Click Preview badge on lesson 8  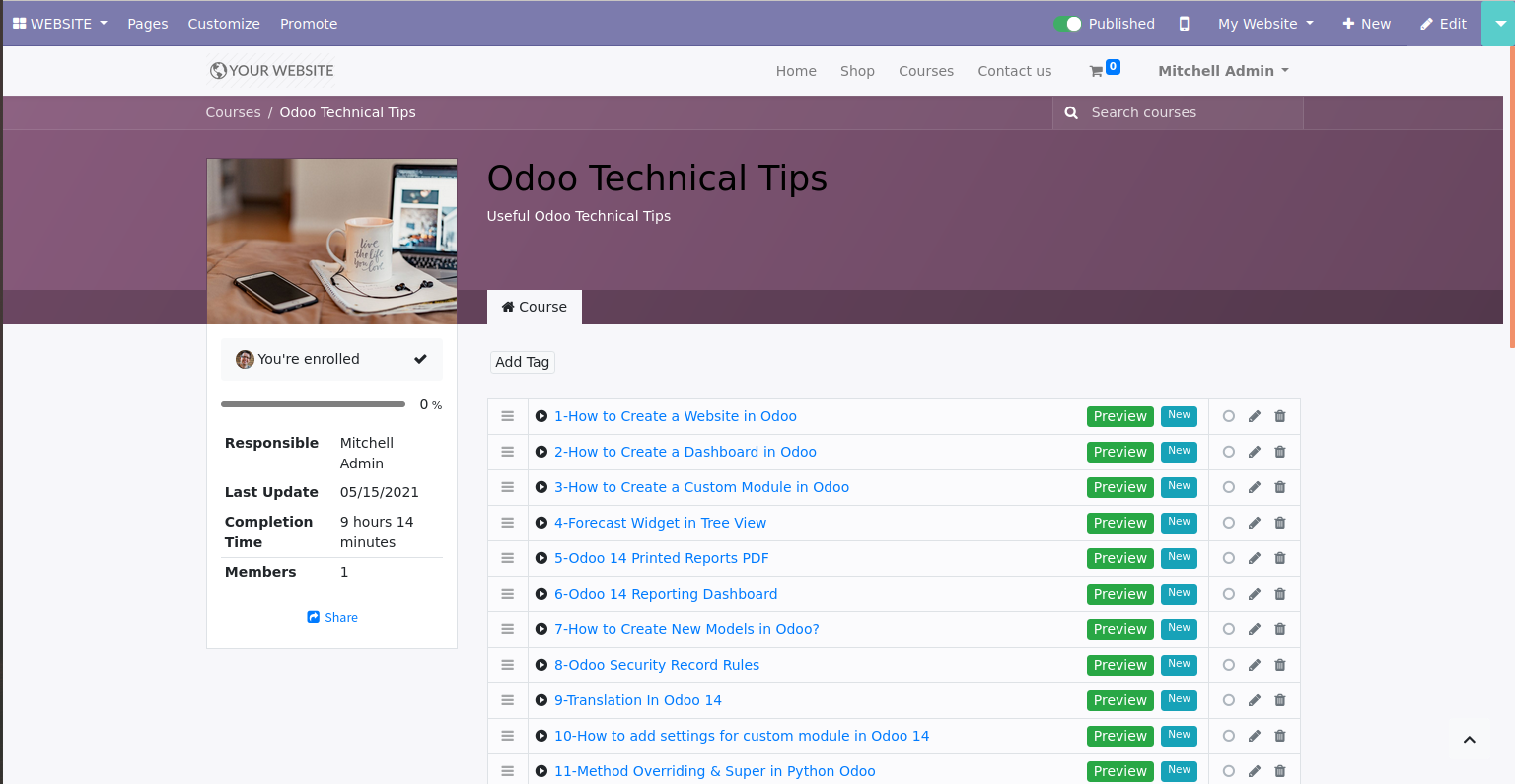(1120, 665)
